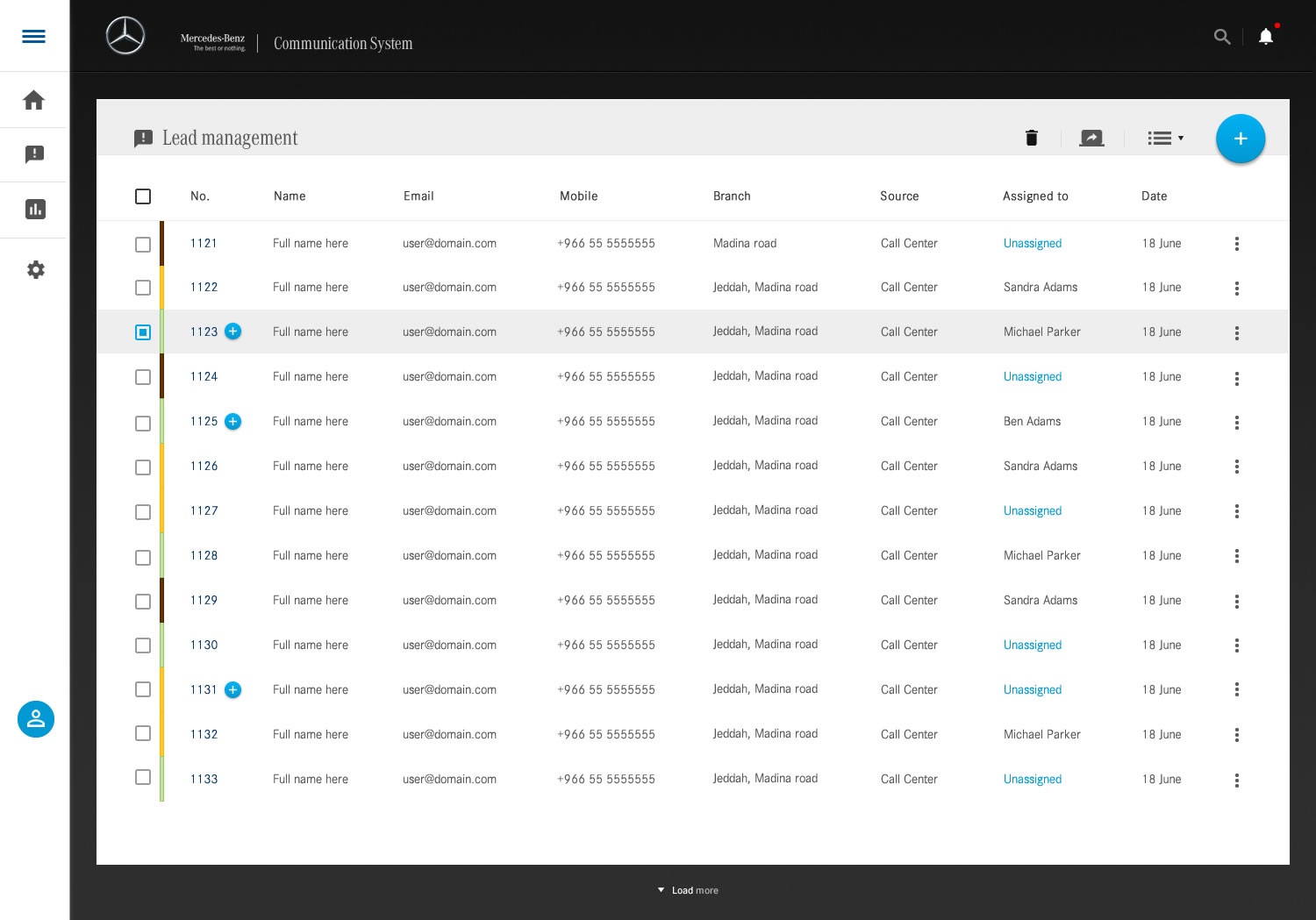Click Unassigned for lead 1130
Screen dimensions: 1316x920
pyautogui.click(x=1033, y=645)
